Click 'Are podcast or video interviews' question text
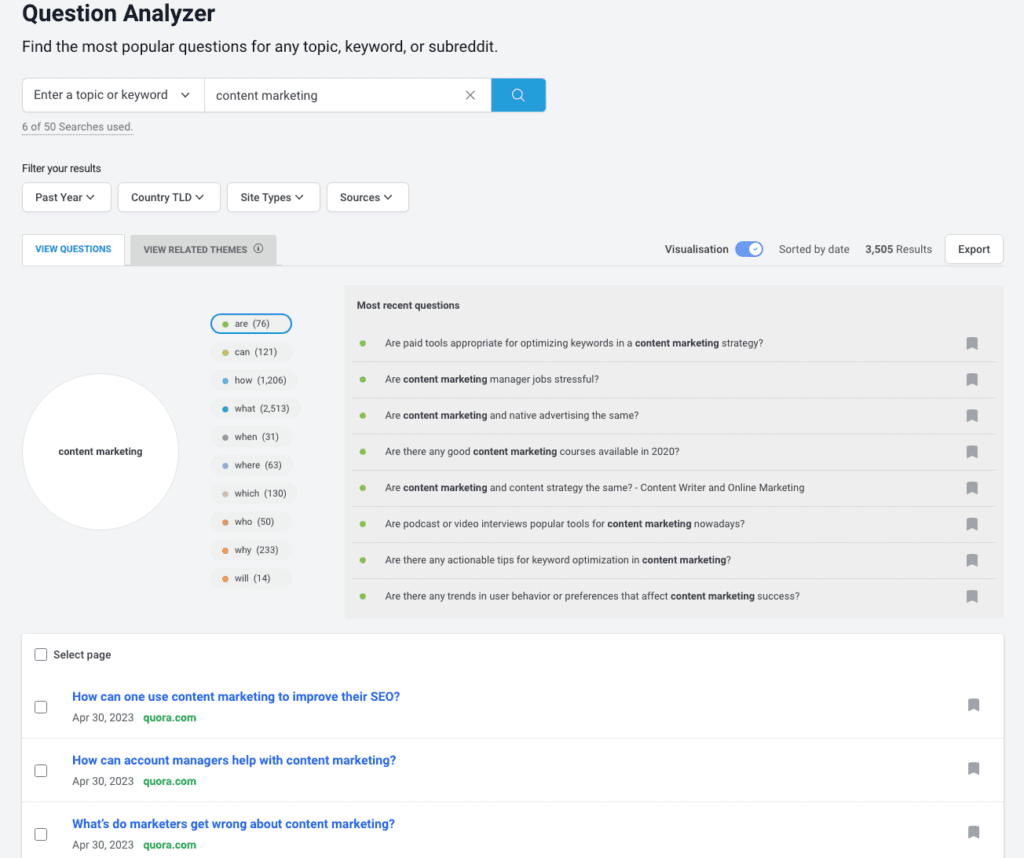1024x858 pixels. [565, 524]
